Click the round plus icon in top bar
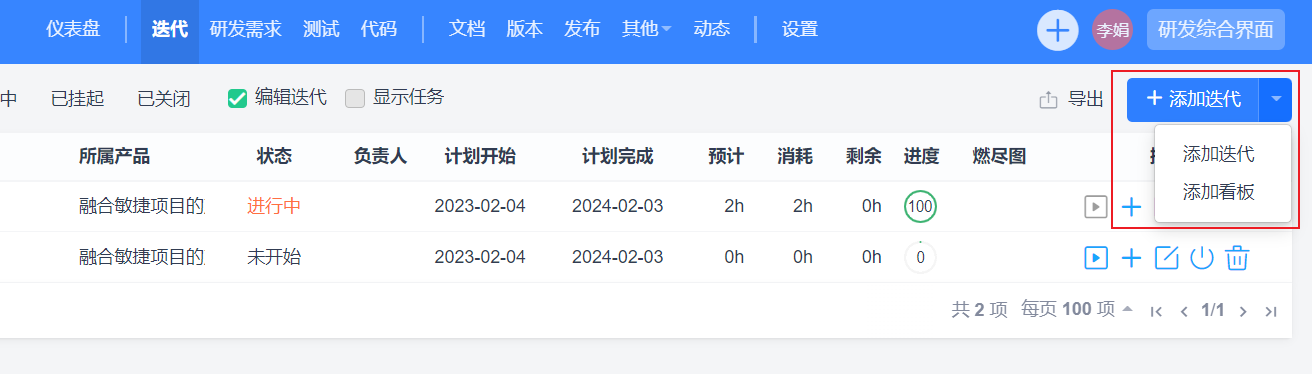This screenshot has width=1312, height=374. click(1057, 30)
